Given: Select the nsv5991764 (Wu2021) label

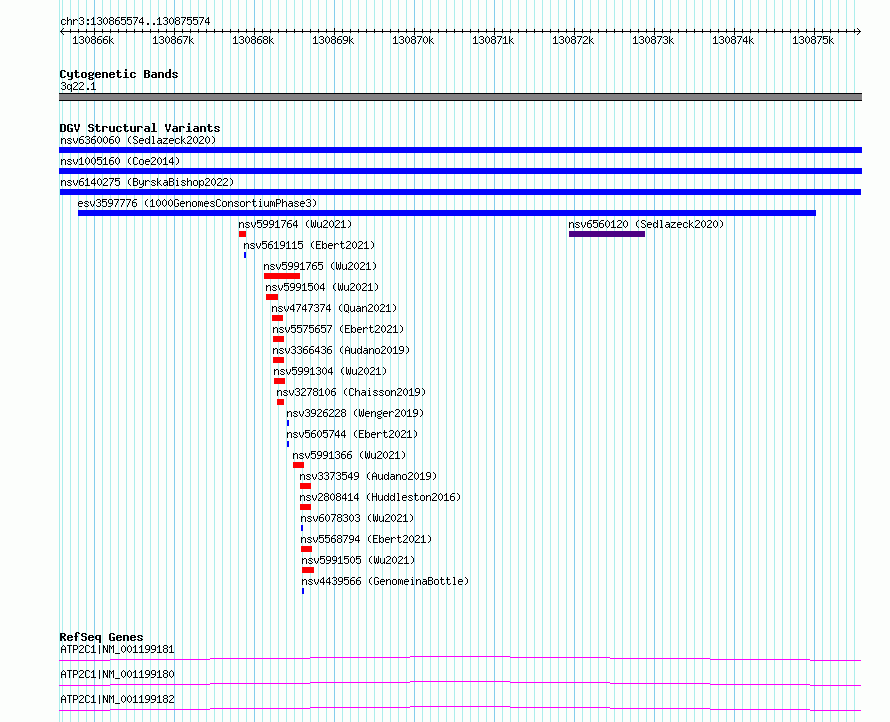Looking at the screenshot, I should (x=295, y=224).
